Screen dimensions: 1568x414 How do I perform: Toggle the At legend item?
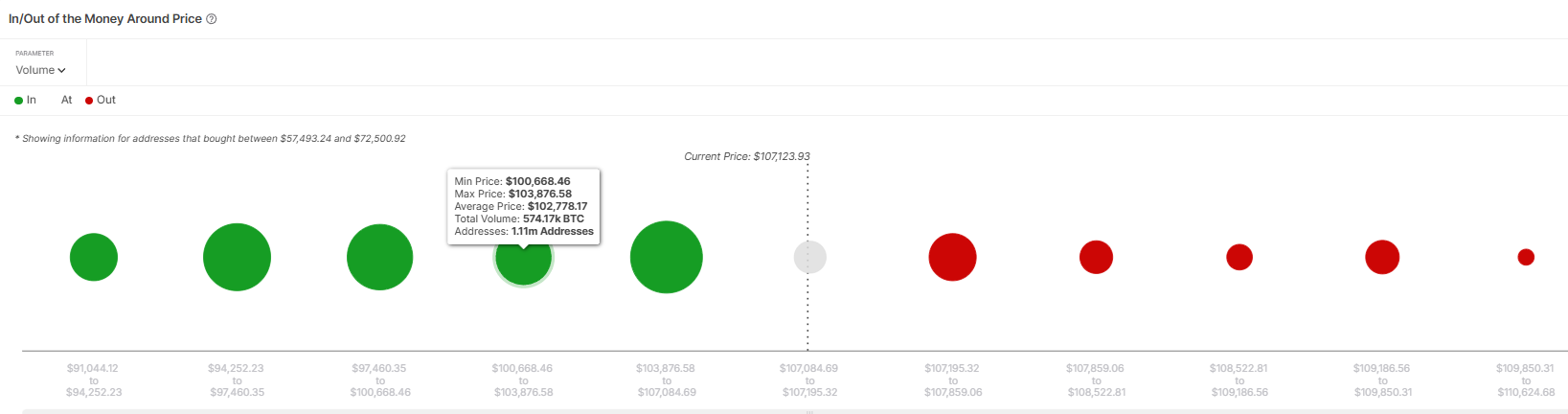pos(66,100)
